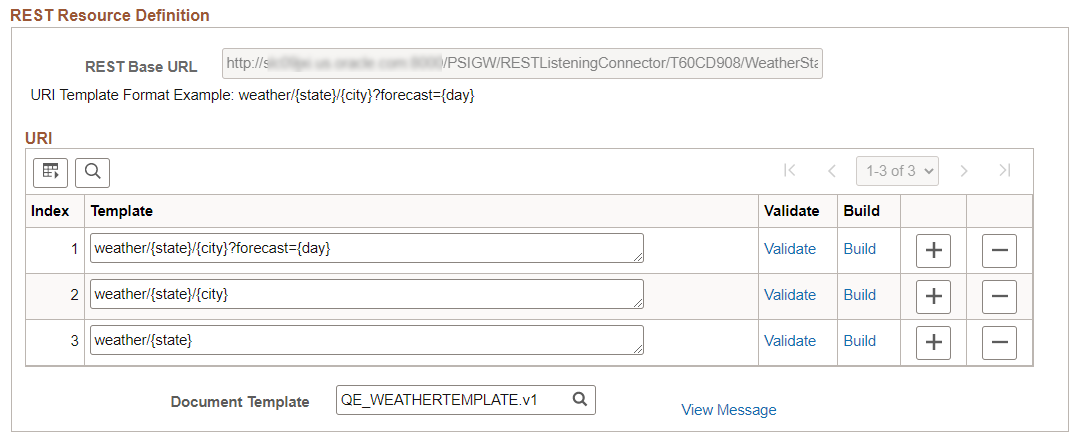
Task: Open the Document Template lookup magnifier
Action: 581,399
